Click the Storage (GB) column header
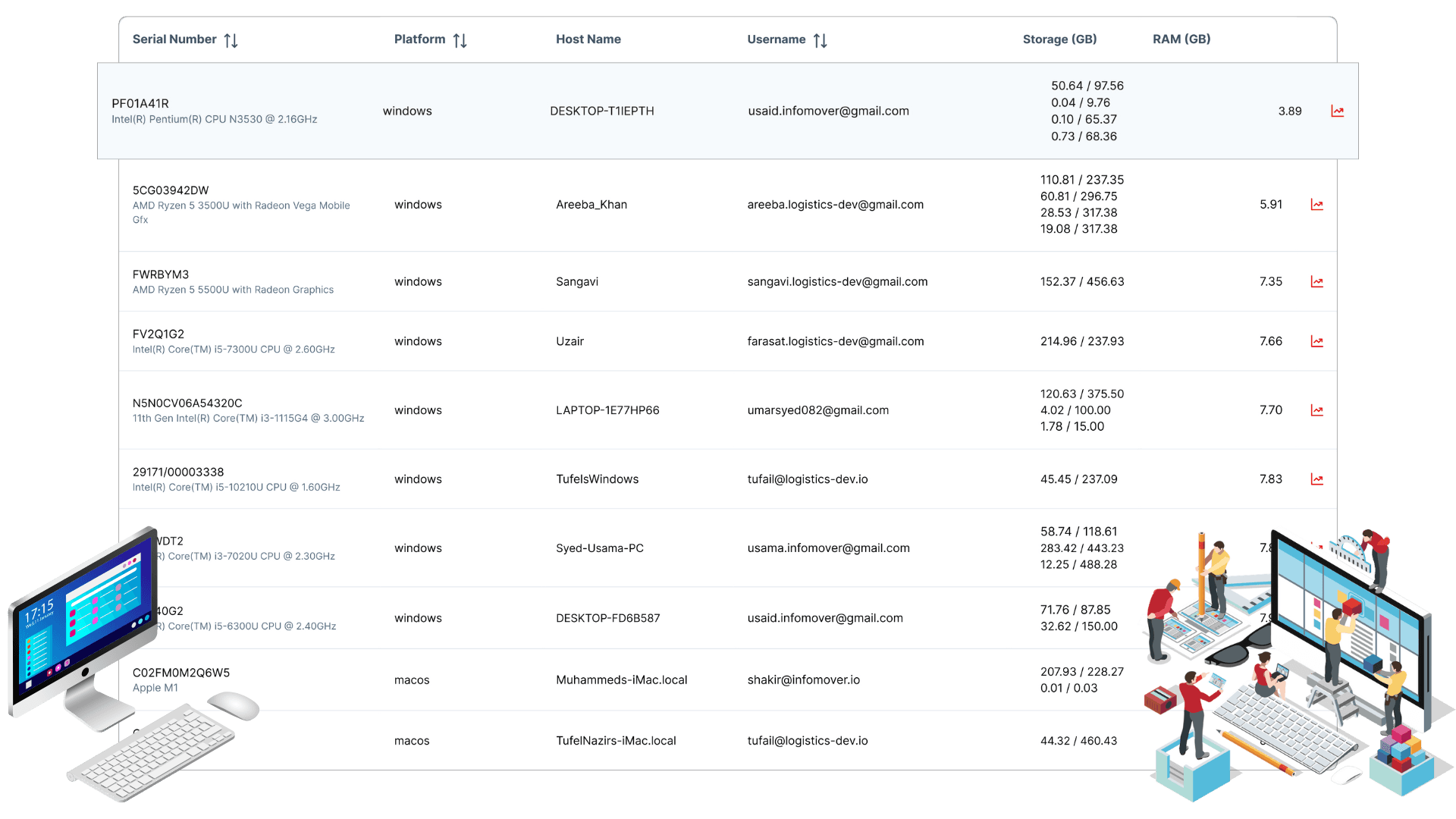This screenshot has width=1456, height=819. click(x=1059, y=39)
